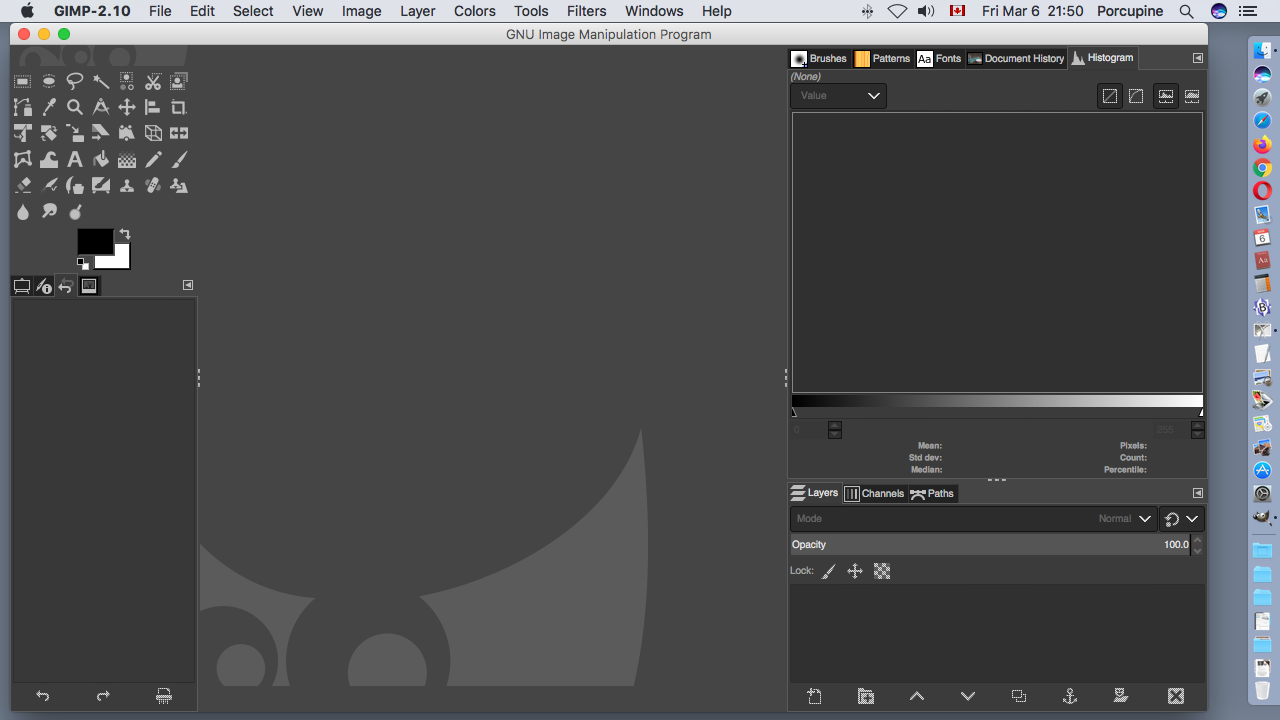Select the Paths tool
Image resolution: width=1280 pixels, height=720 pixels.
(x=22, y=108)
